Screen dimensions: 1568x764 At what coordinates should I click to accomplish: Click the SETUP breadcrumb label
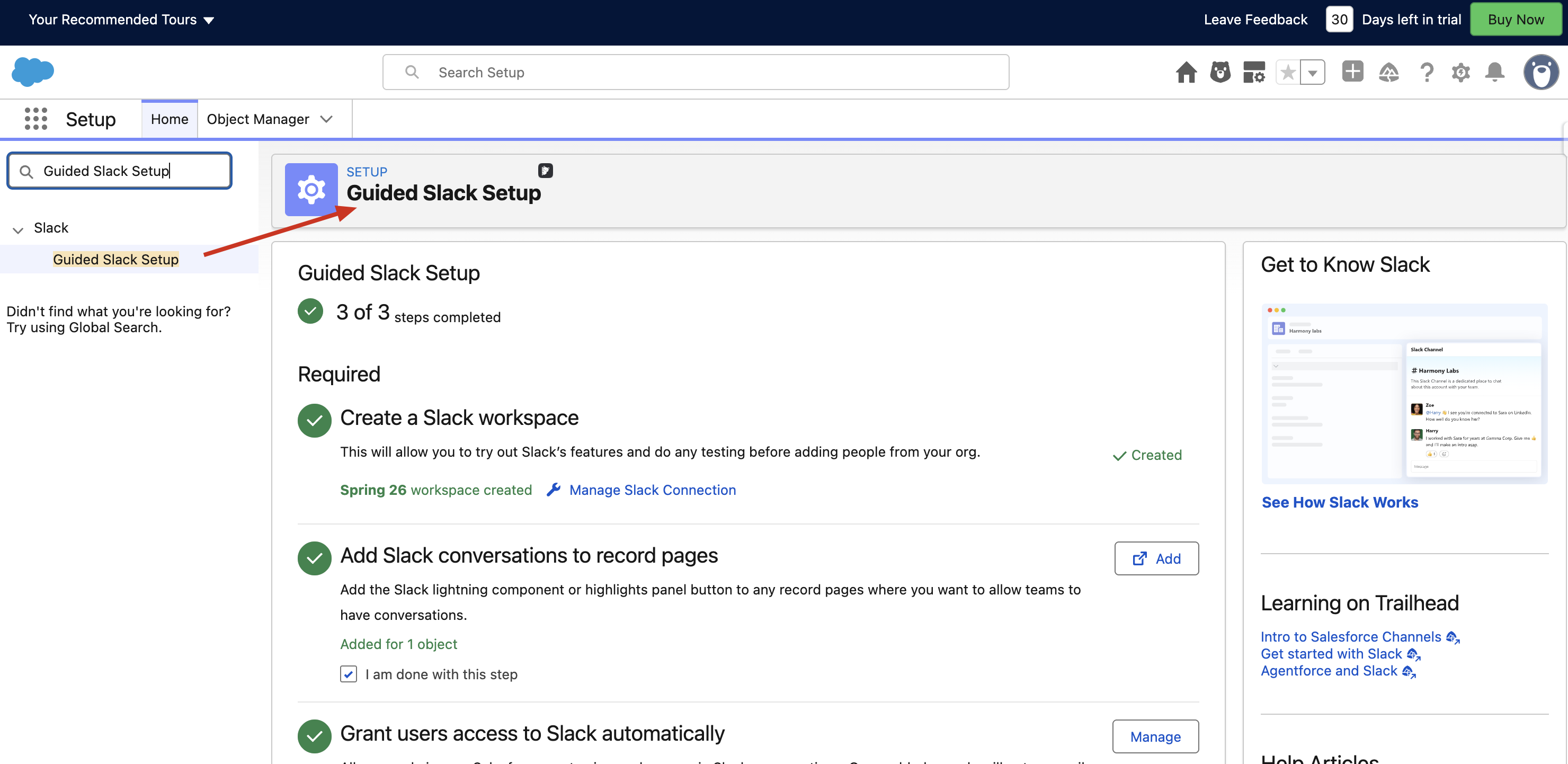pyautogui.click(x=367, y=172)
